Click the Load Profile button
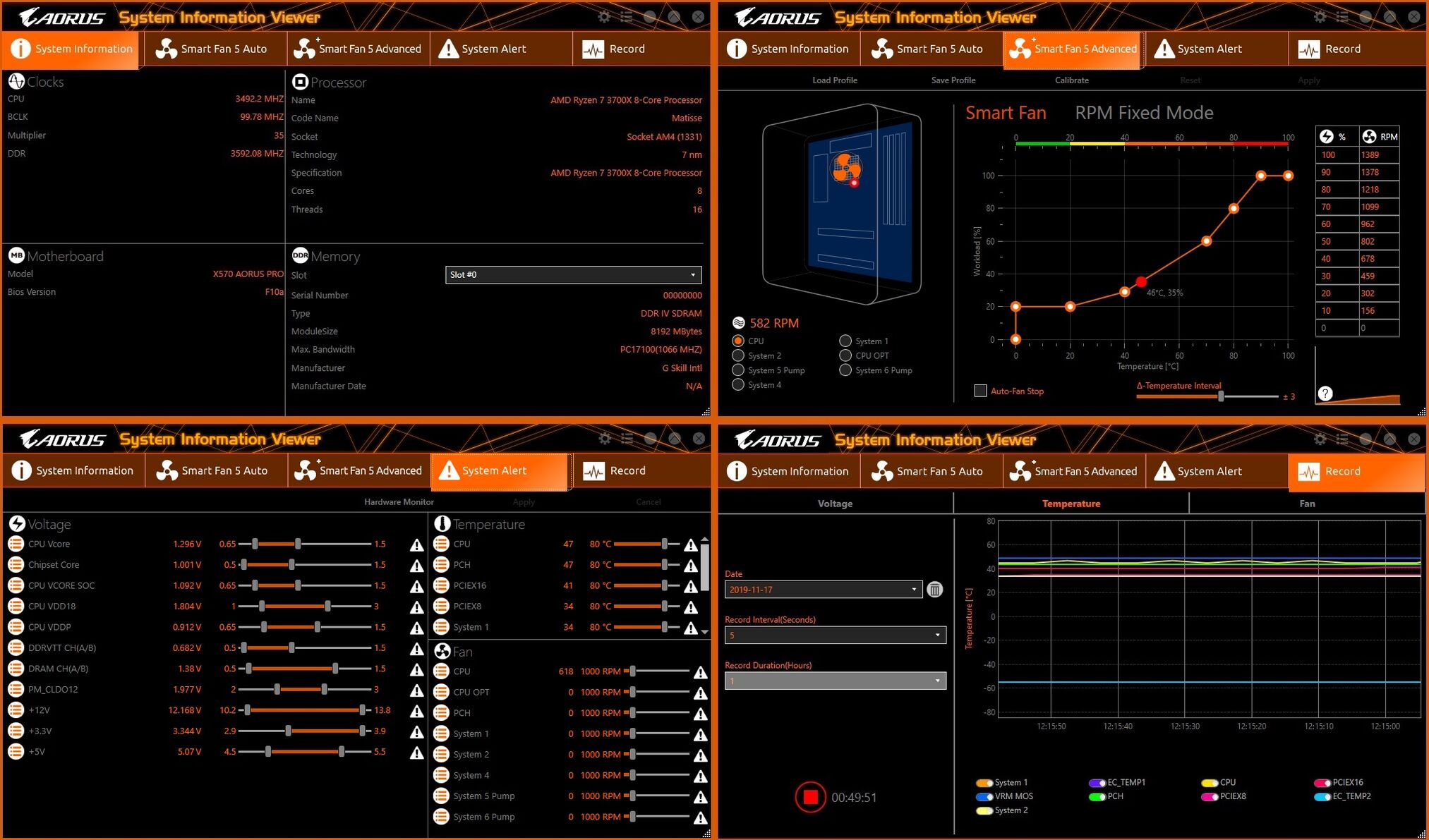 click(835, 80)
